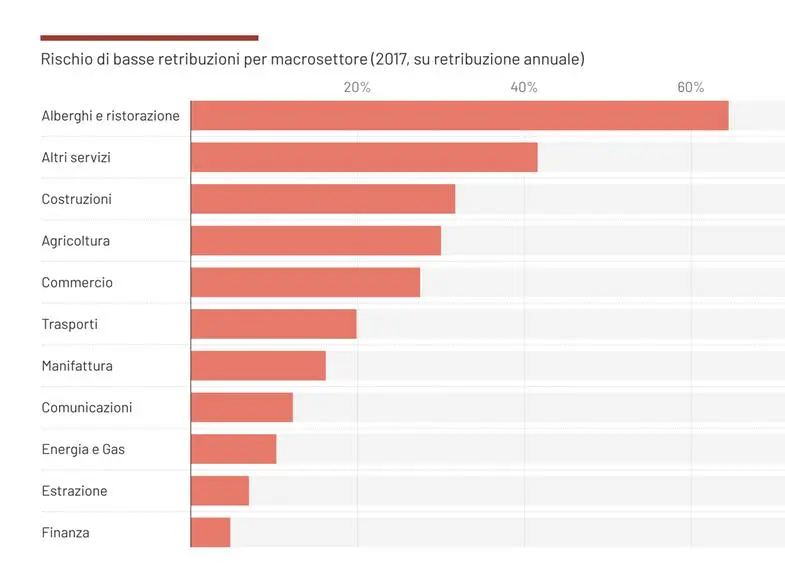Image resolution: width=785 pixels, height=588 pixels.
Task: Select the Estrazione bar
Action: click(219, 491)
